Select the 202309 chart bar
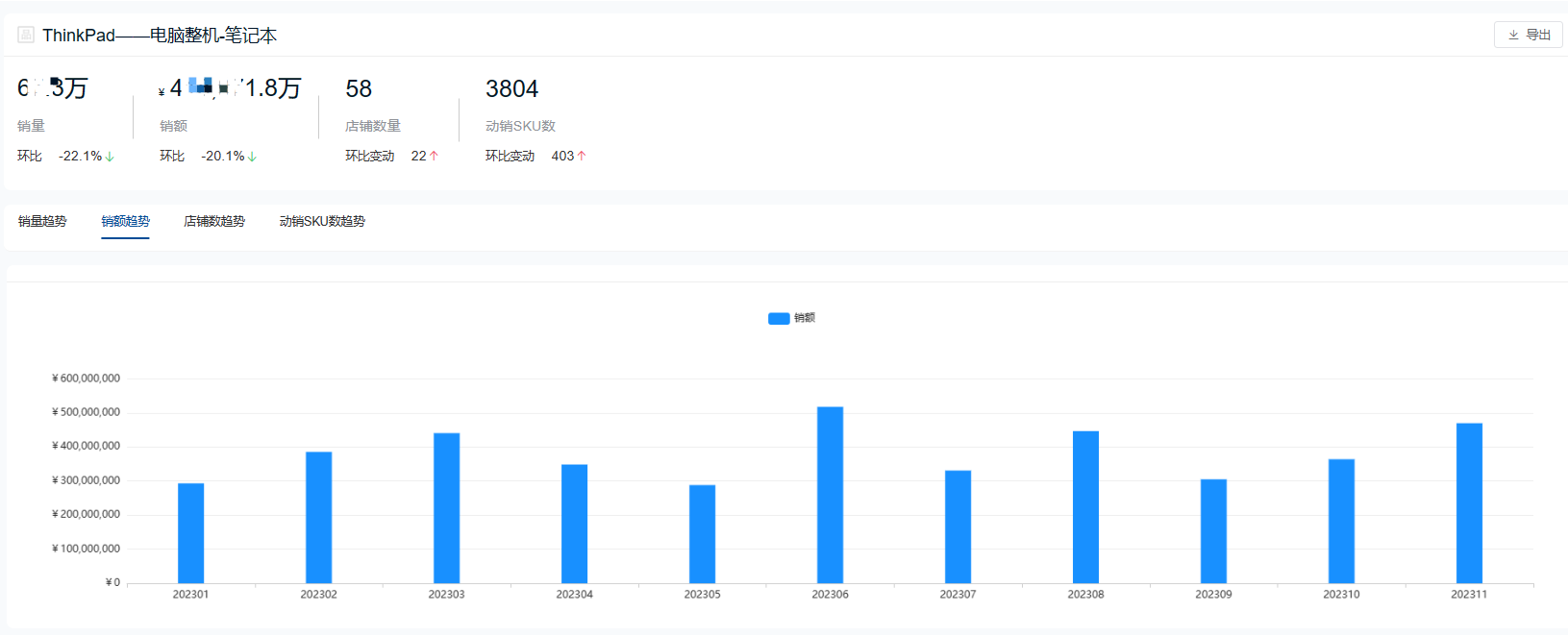Screen dimensions: 1568x635 (x=1213, y=531)
